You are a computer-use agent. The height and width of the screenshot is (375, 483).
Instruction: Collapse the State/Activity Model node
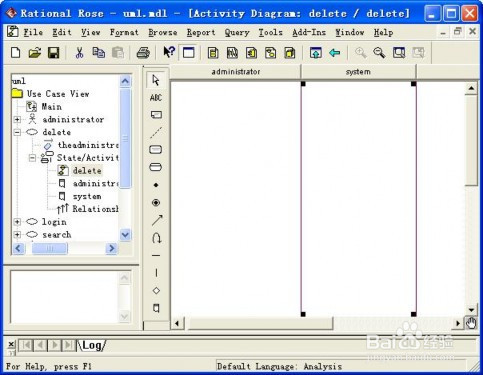tap(32, 158)
